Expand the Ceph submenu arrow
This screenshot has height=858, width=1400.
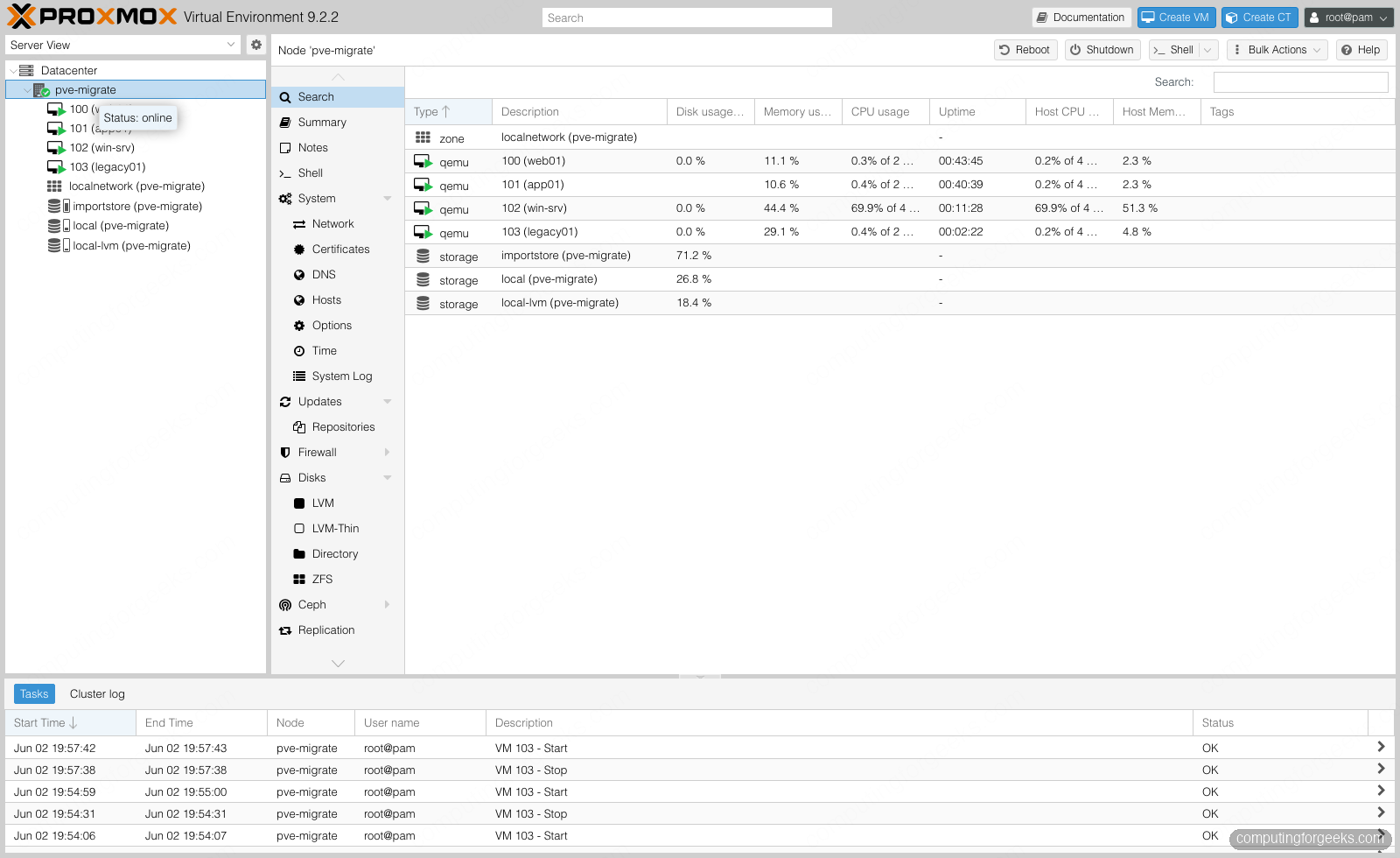point(388,605)
